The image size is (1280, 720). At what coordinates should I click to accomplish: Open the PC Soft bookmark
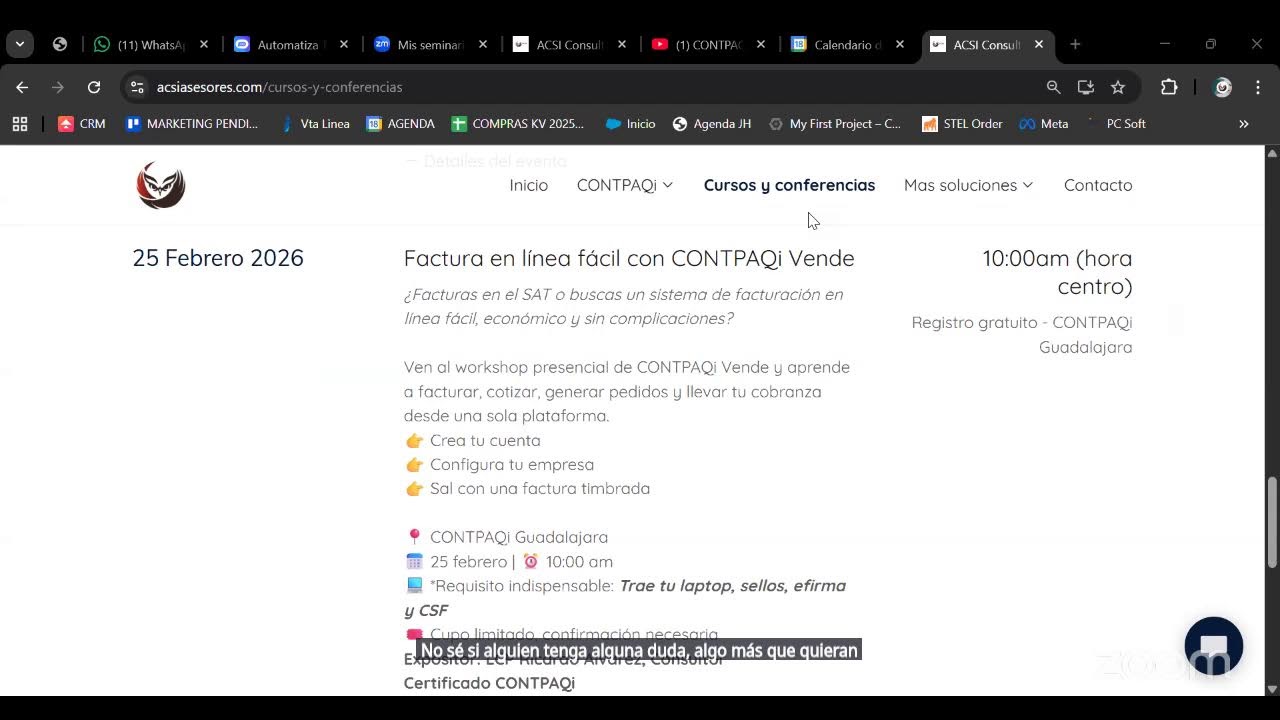click(1117, 124)
